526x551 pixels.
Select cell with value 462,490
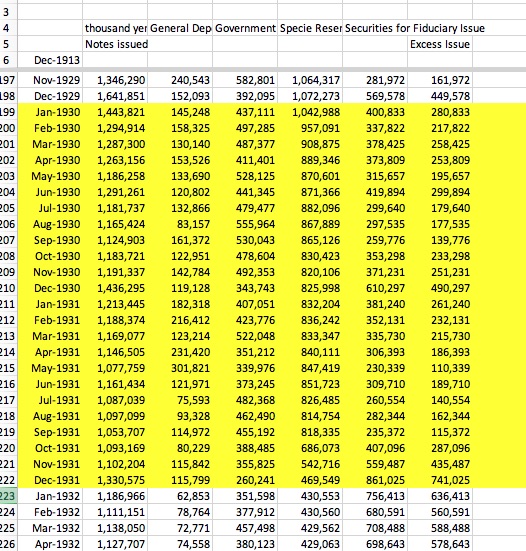tap(245, 416)
